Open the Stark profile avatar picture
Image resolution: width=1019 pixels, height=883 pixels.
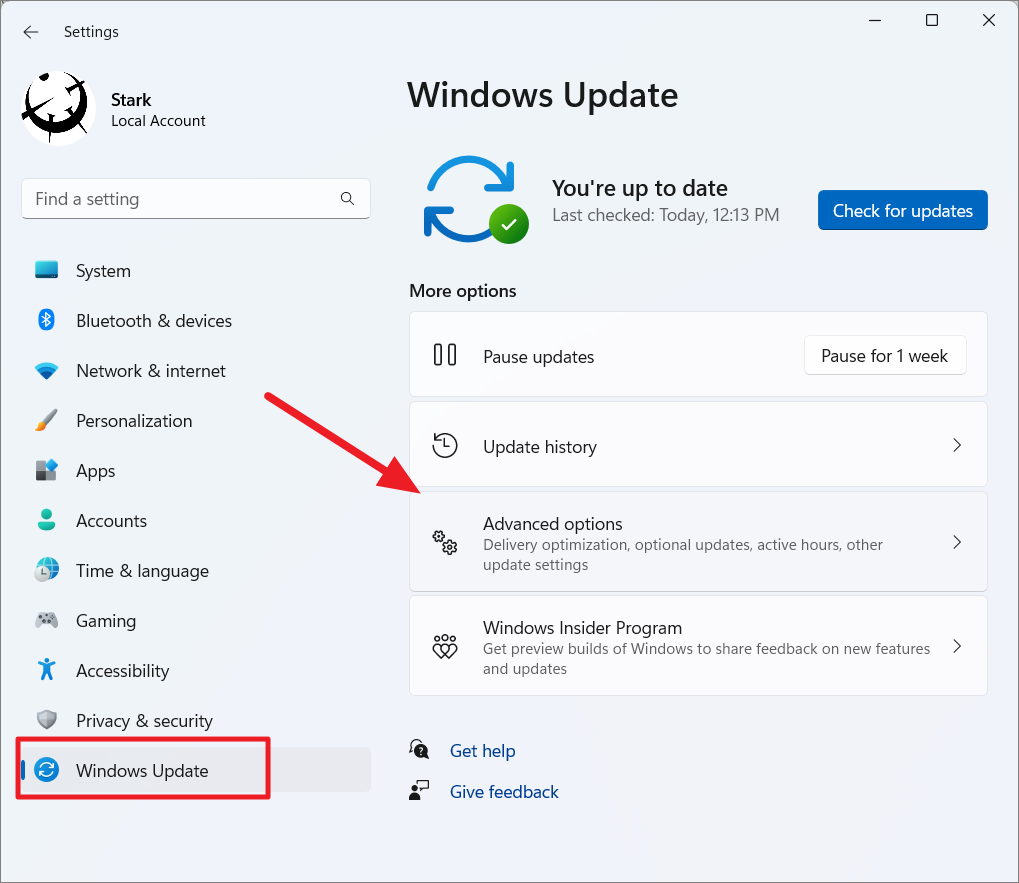click(58, 108)
